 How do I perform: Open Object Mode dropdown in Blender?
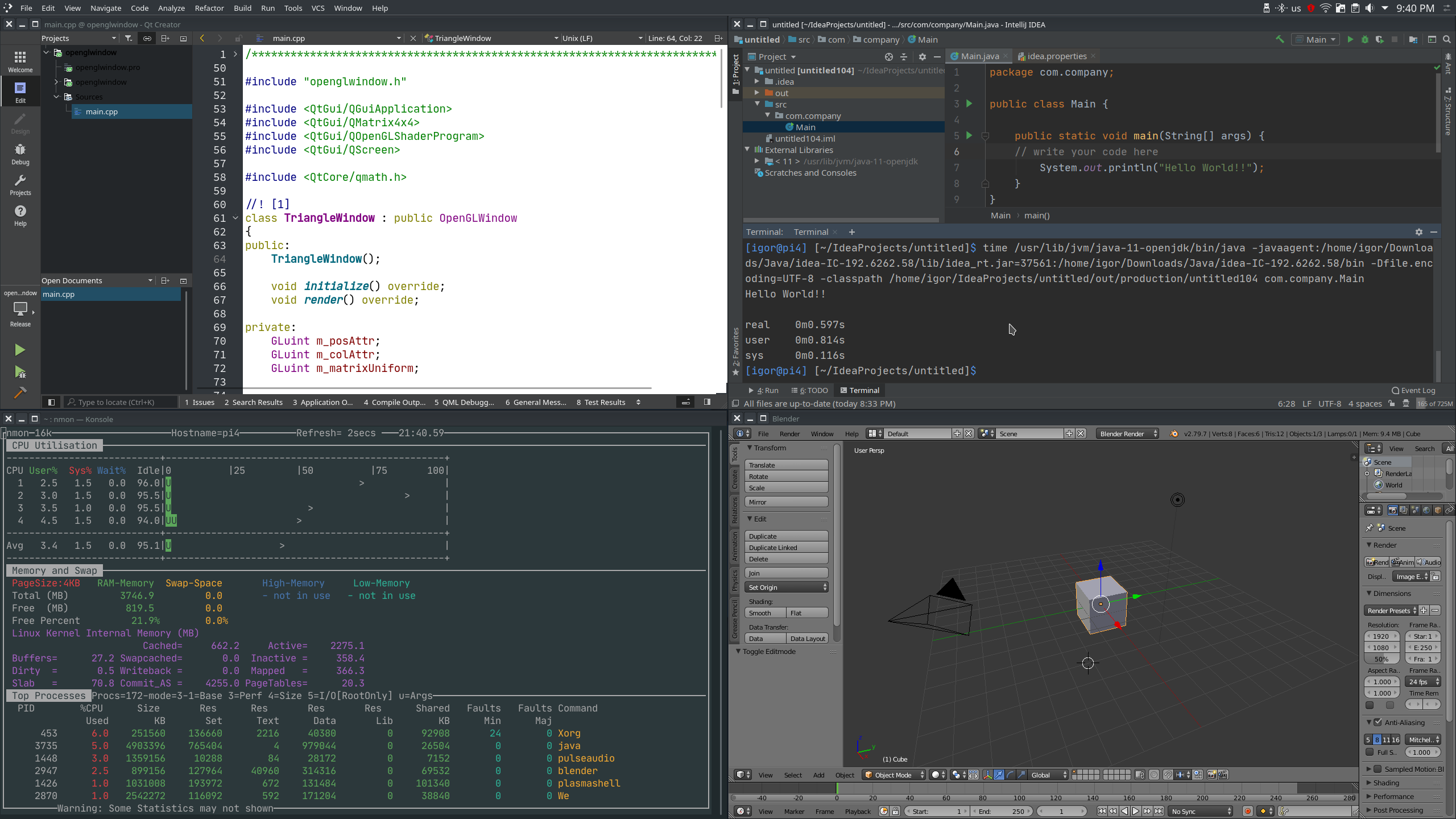894,775
